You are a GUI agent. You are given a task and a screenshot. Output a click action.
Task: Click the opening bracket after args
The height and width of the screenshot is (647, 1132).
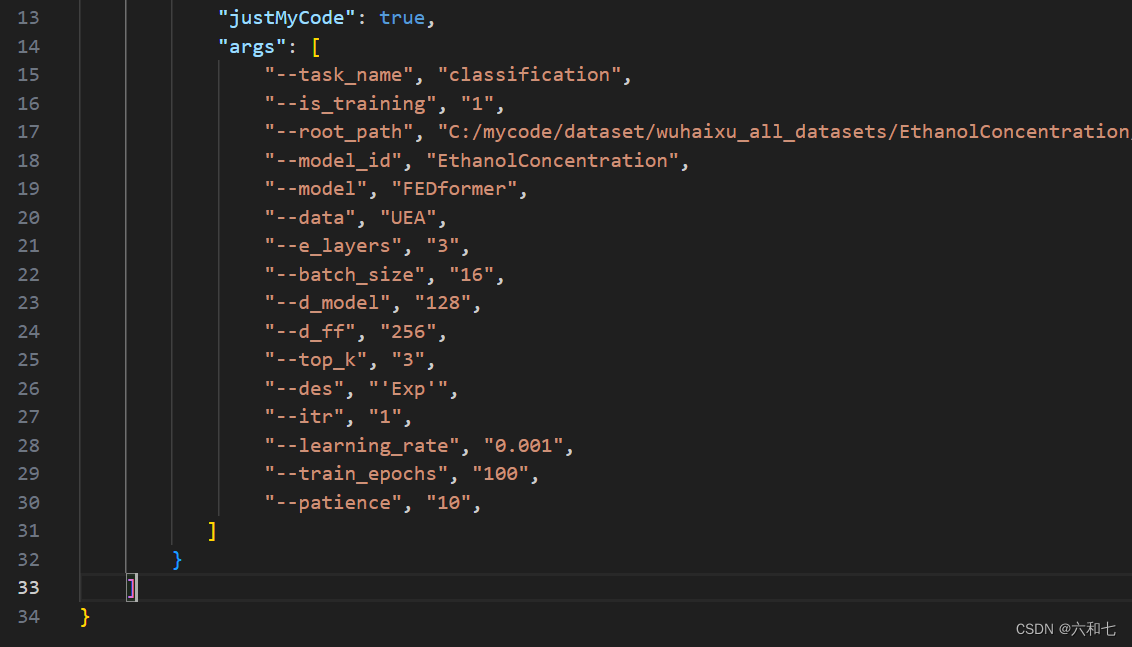tap(315, 47)
